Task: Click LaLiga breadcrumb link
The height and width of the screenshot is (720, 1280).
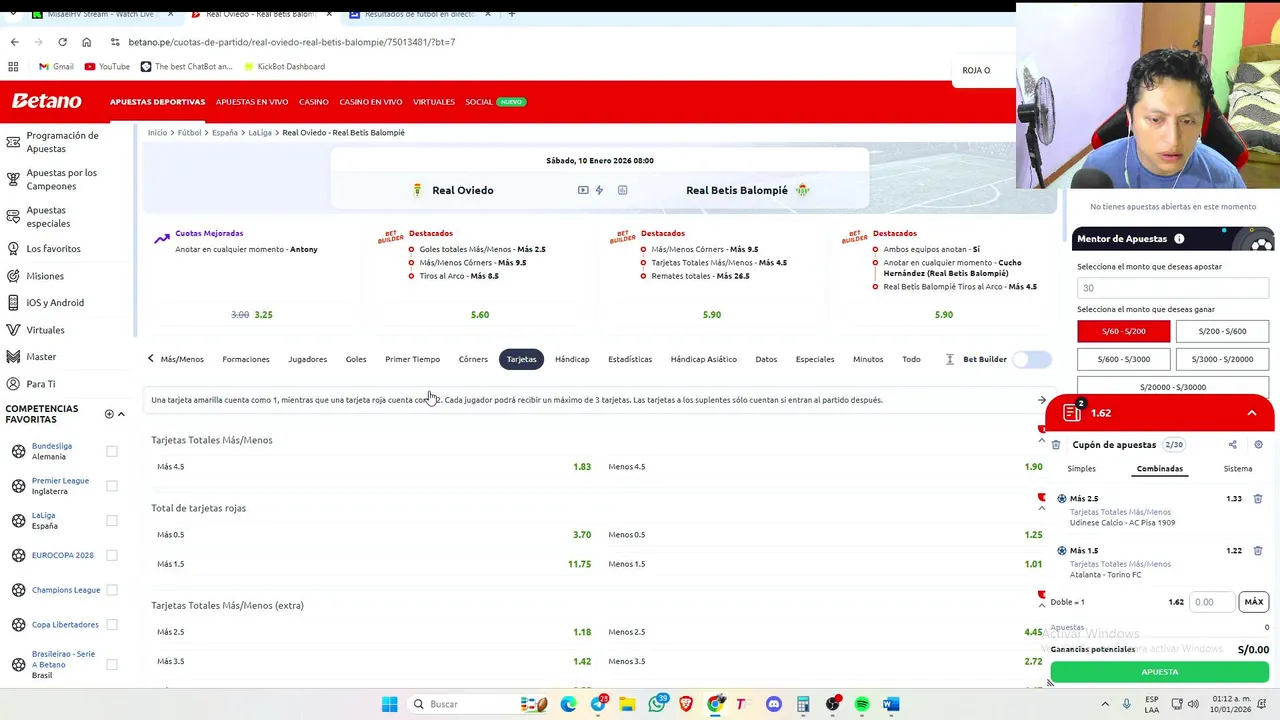Action: tap(260, 133)
